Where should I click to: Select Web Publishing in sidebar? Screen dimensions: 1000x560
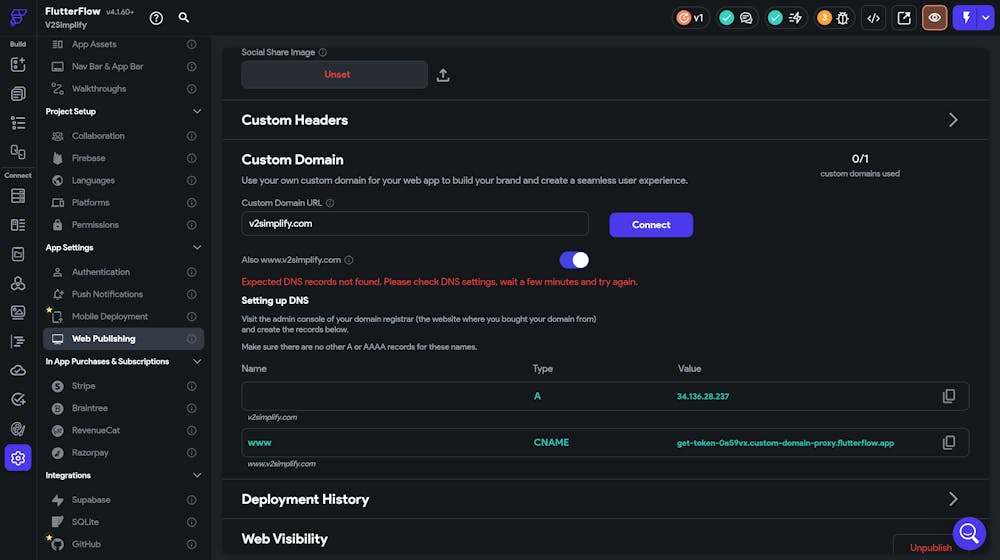(123, 339)
